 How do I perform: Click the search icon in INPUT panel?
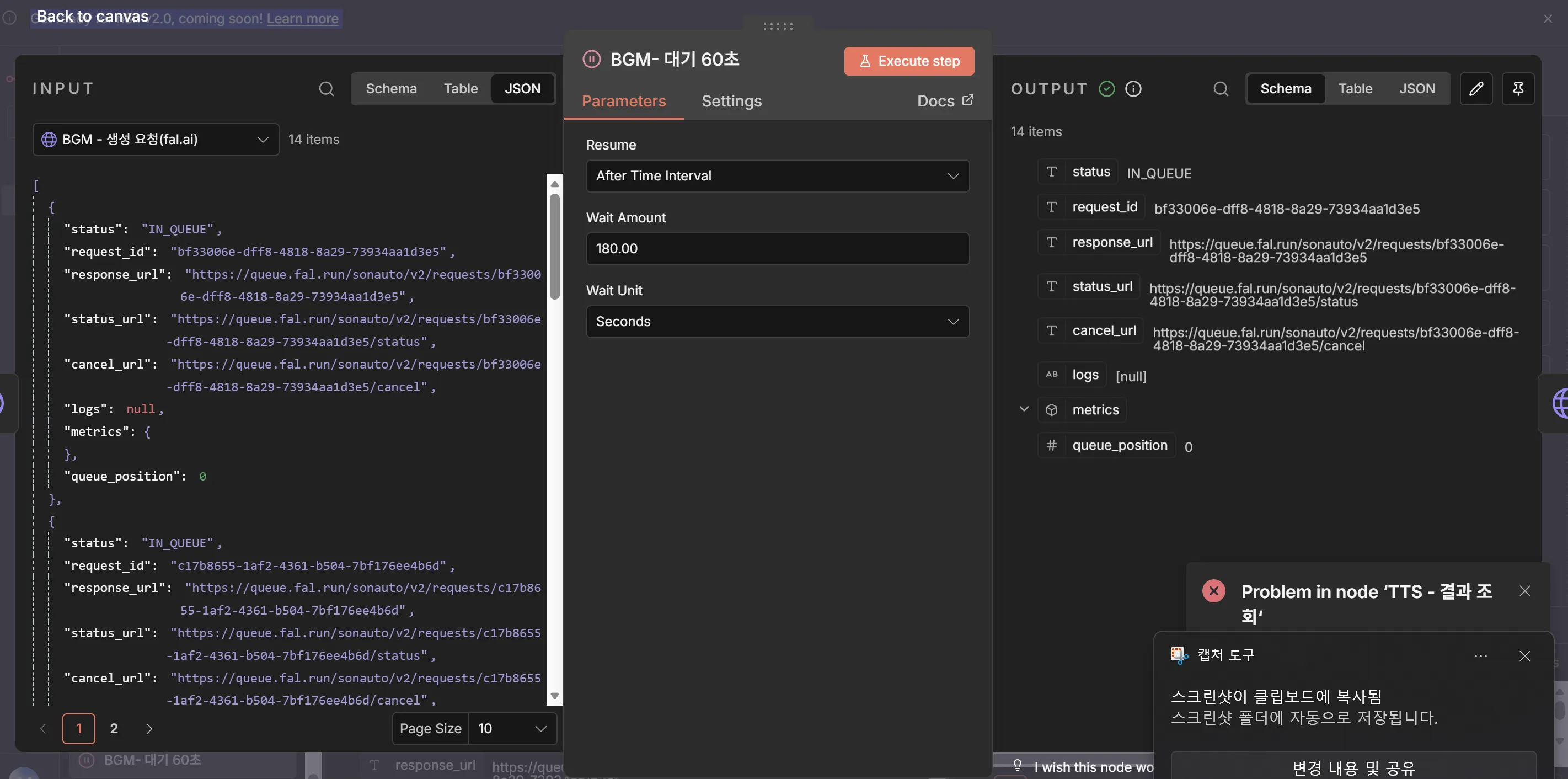click(x=327, y=89)
